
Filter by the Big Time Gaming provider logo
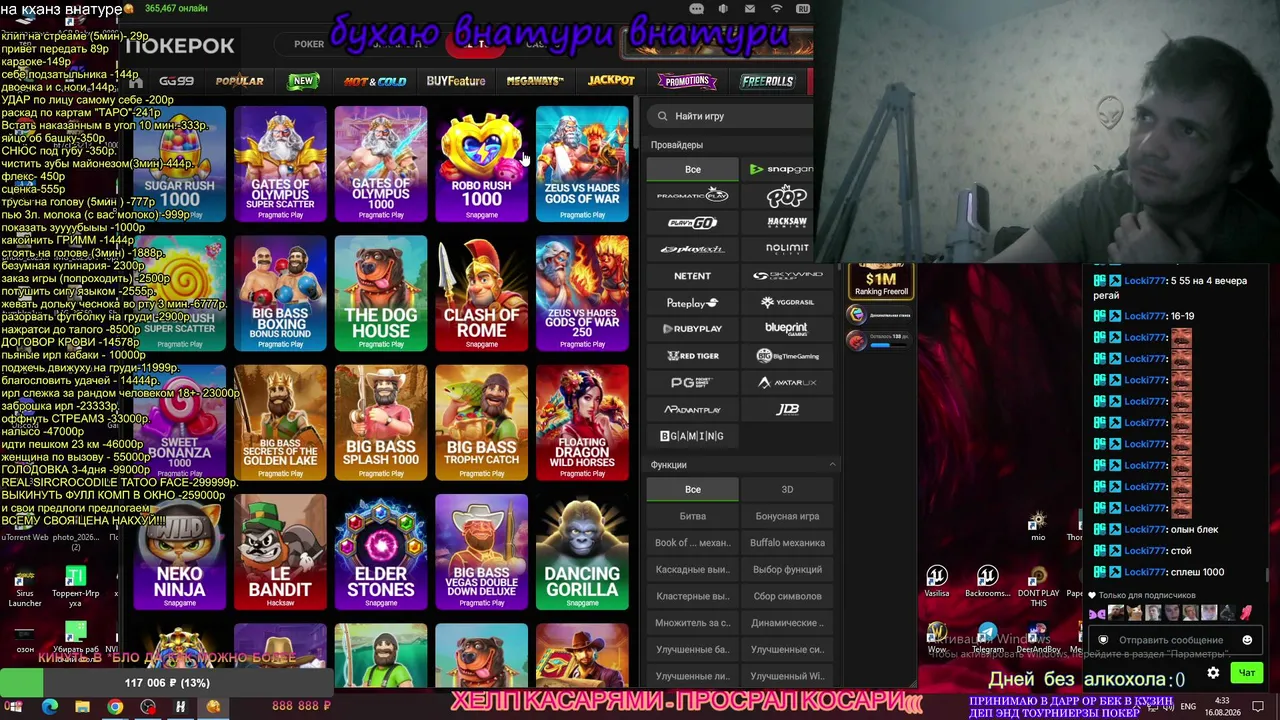786,355
